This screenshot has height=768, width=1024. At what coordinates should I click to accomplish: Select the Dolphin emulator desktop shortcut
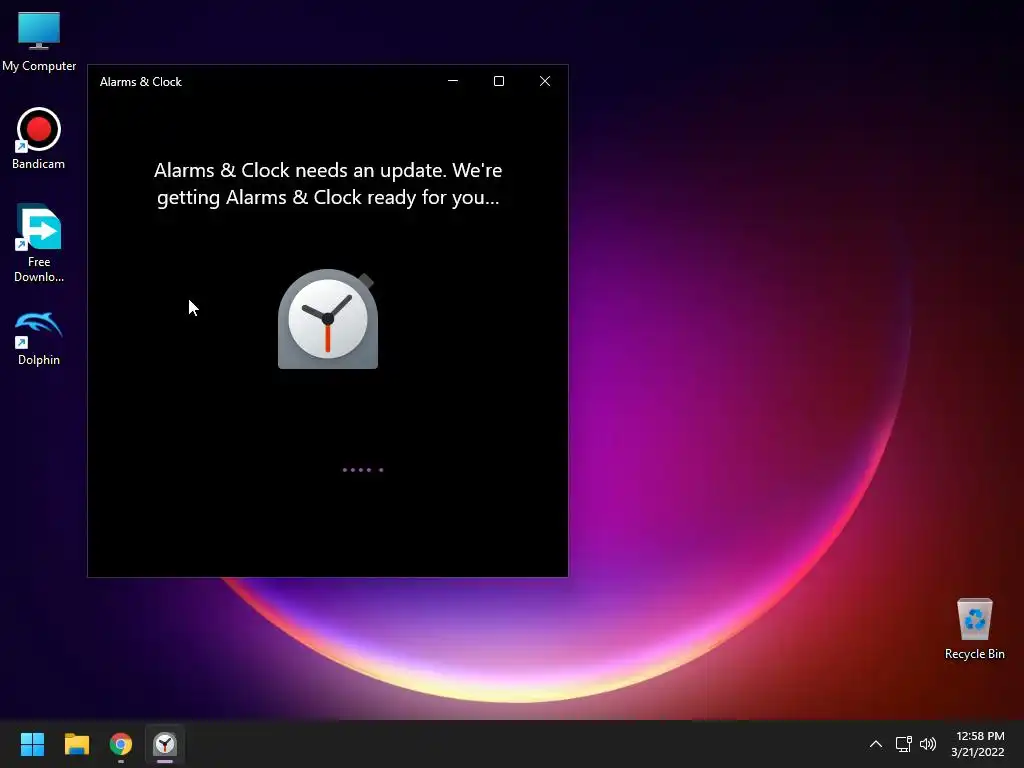tap(39, 338)
